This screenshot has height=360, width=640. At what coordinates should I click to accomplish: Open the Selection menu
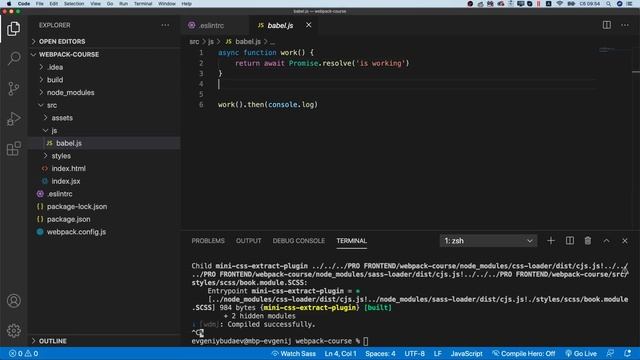(74, 4)
